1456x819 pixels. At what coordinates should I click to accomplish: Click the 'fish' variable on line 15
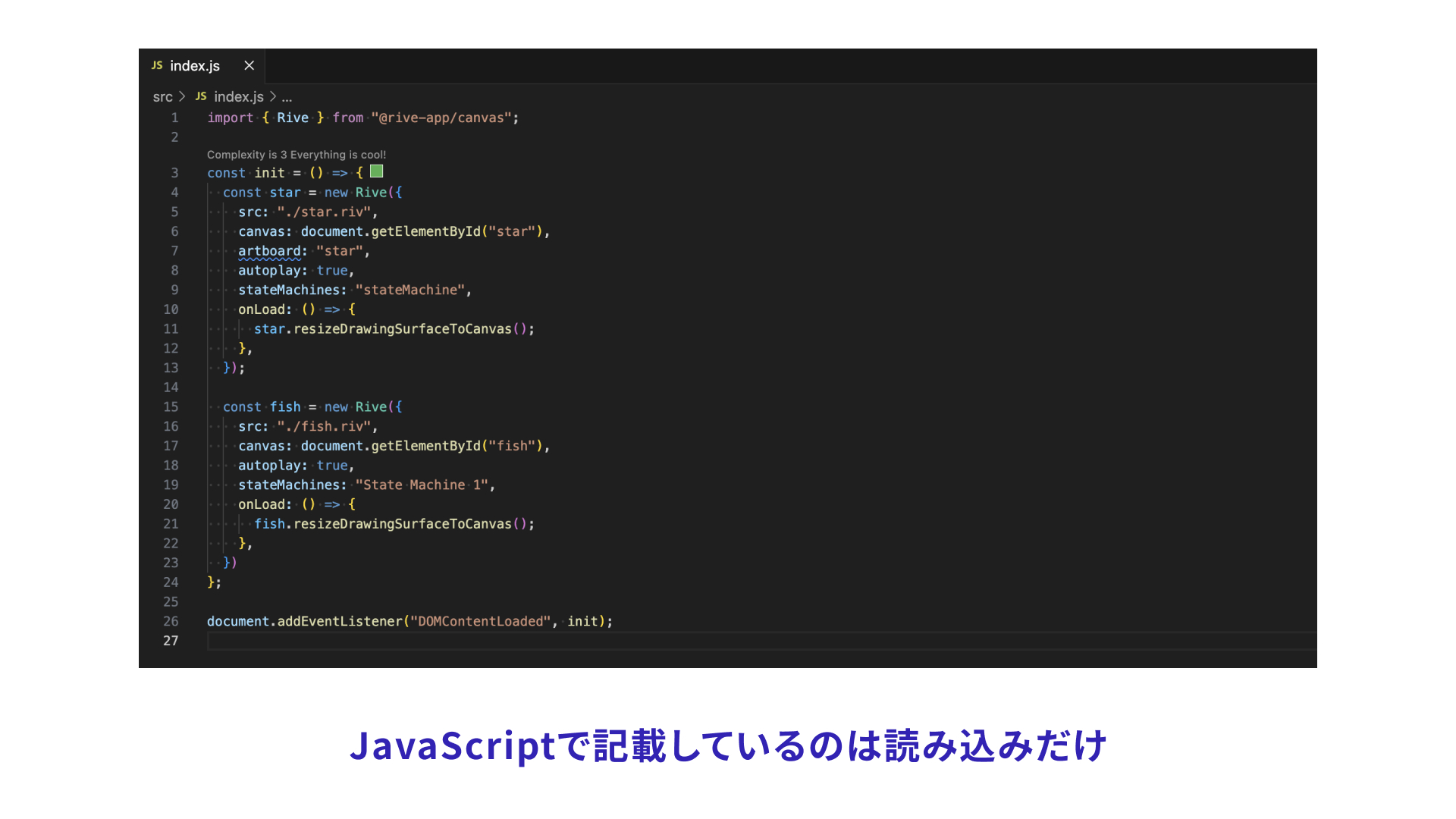pyautogui.click(x=285, y=407)
